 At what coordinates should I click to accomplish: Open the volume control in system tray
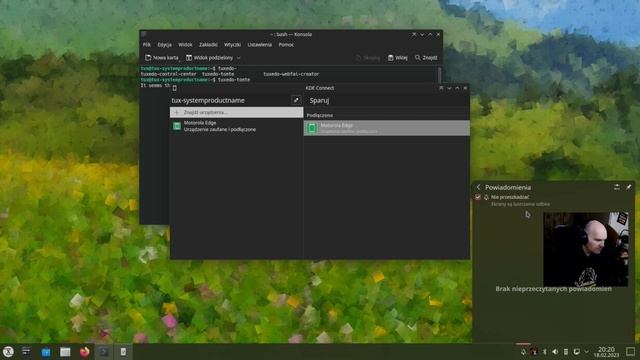point(555,351)
